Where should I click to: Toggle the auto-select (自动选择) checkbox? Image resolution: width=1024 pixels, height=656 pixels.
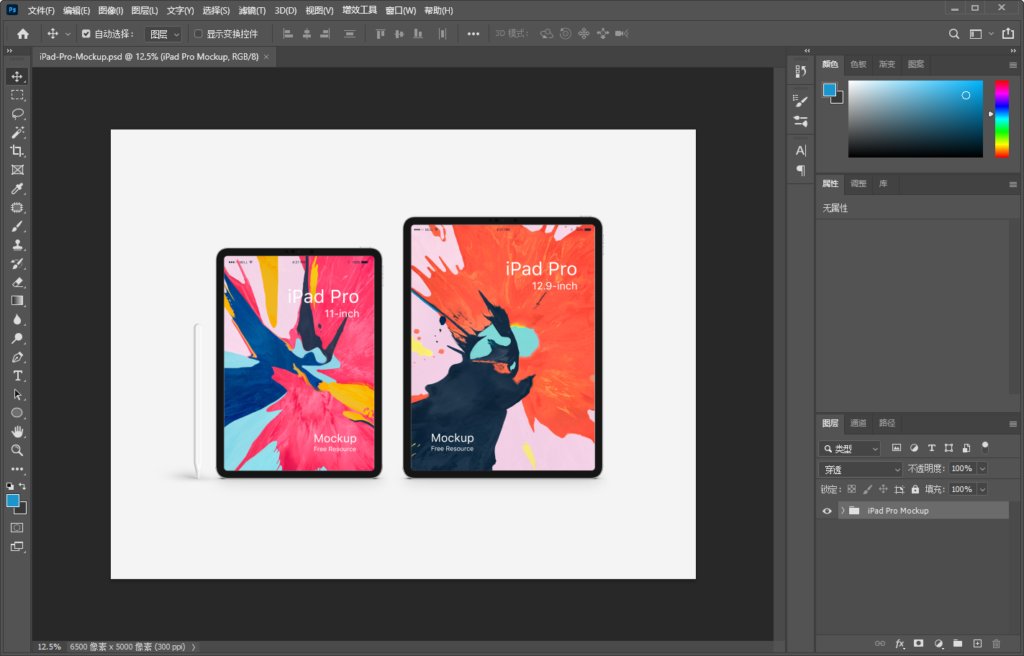coord(86,34)
